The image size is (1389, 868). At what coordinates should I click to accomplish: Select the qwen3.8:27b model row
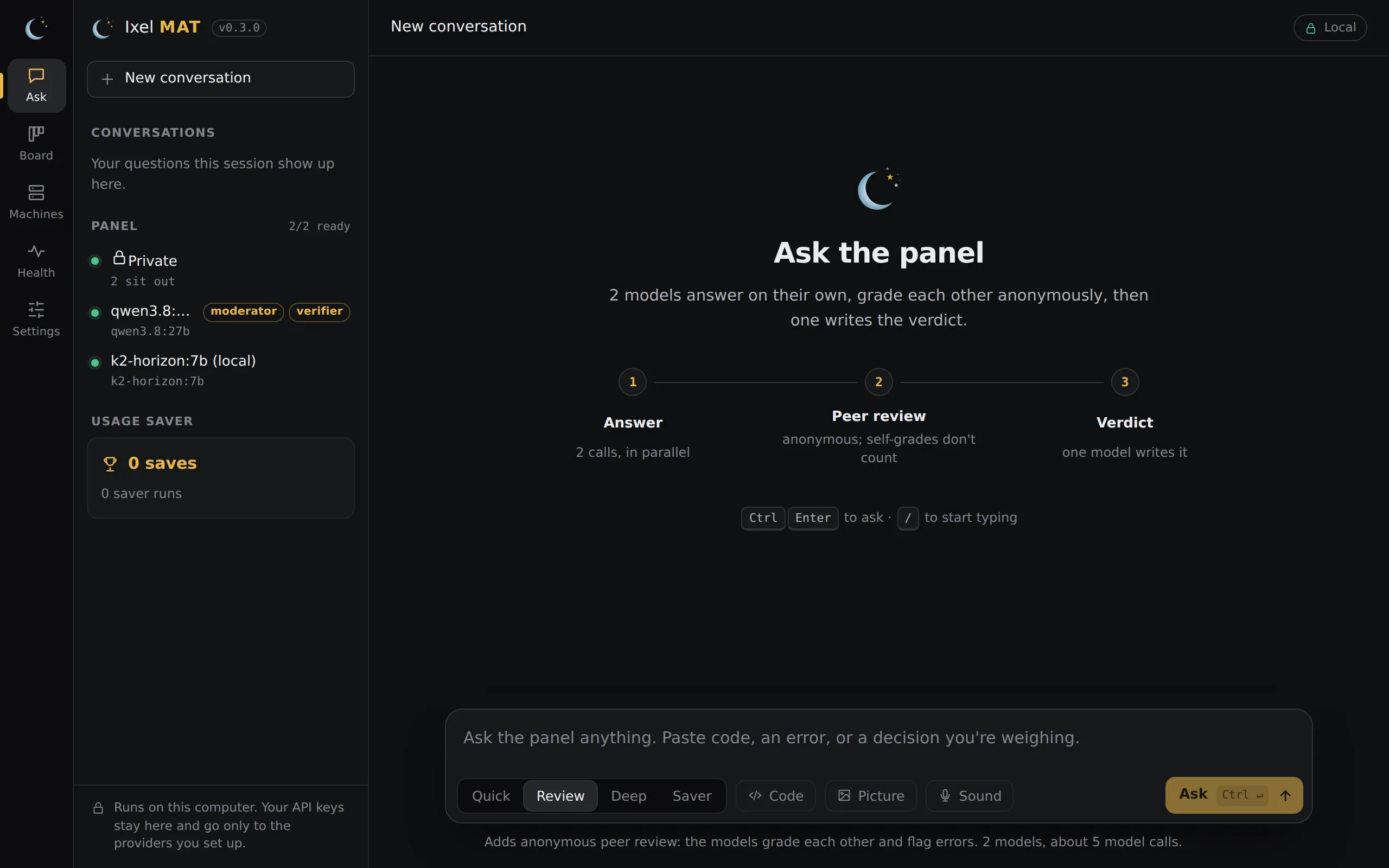point(220,320)
